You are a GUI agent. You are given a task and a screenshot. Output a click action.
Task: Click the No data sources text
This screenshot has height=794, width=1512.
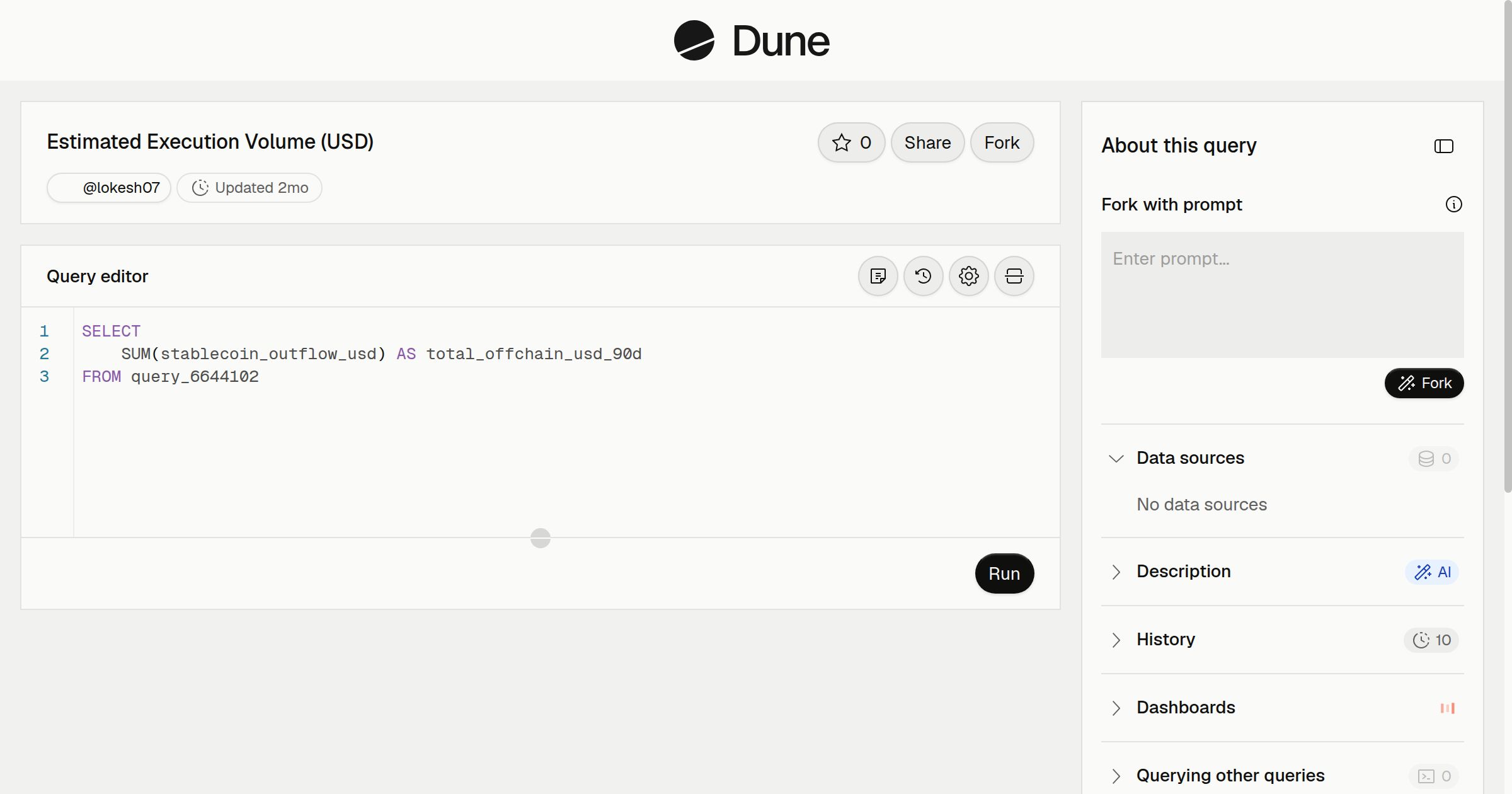(x=1201, y=504)
